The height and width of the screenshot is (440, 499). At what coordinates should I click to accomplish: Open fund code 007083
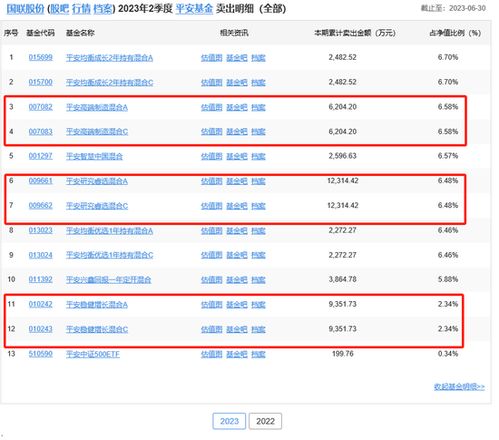tap(41, 132)
